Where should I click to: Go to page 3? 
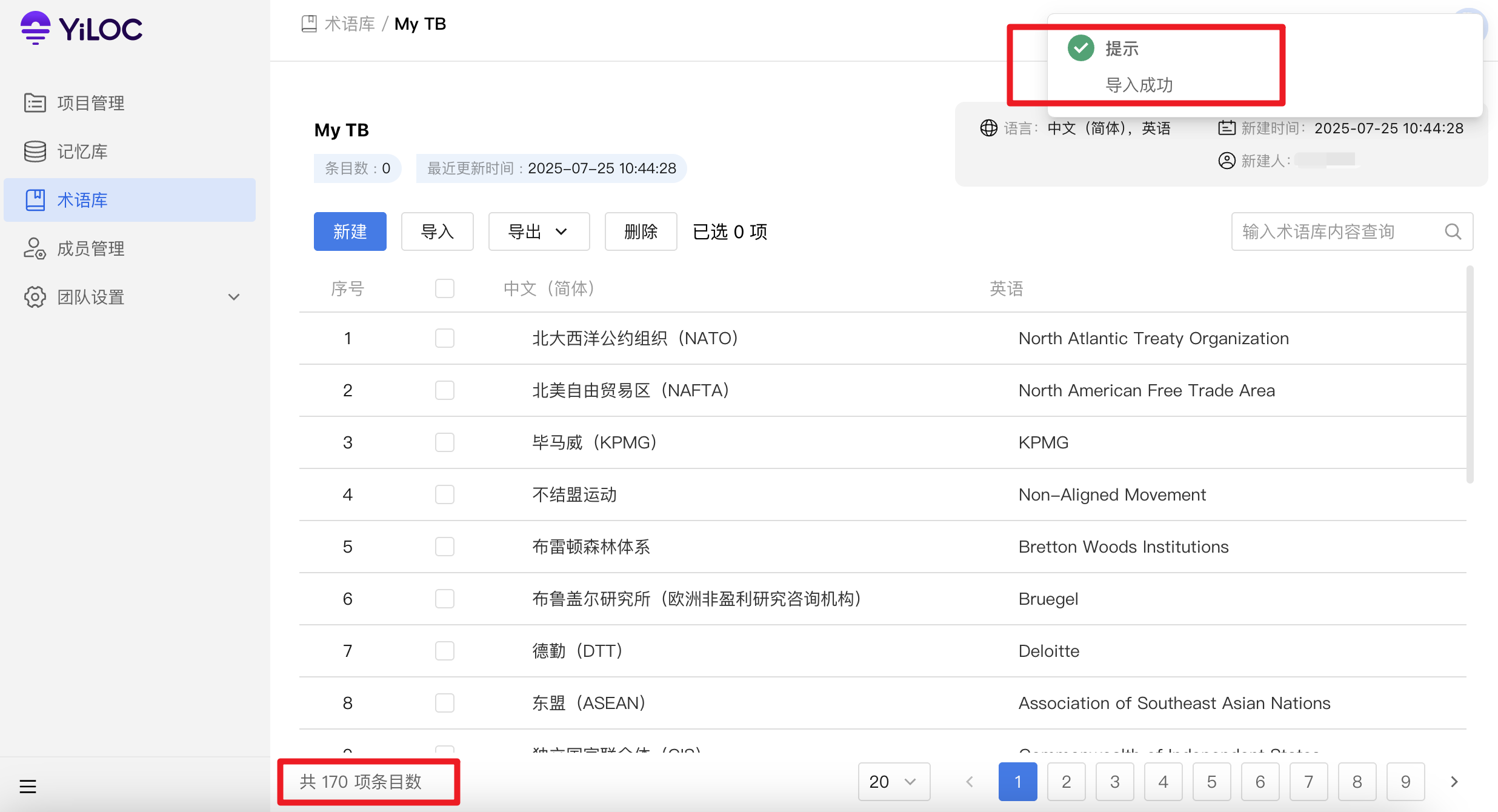(1115, 782)
